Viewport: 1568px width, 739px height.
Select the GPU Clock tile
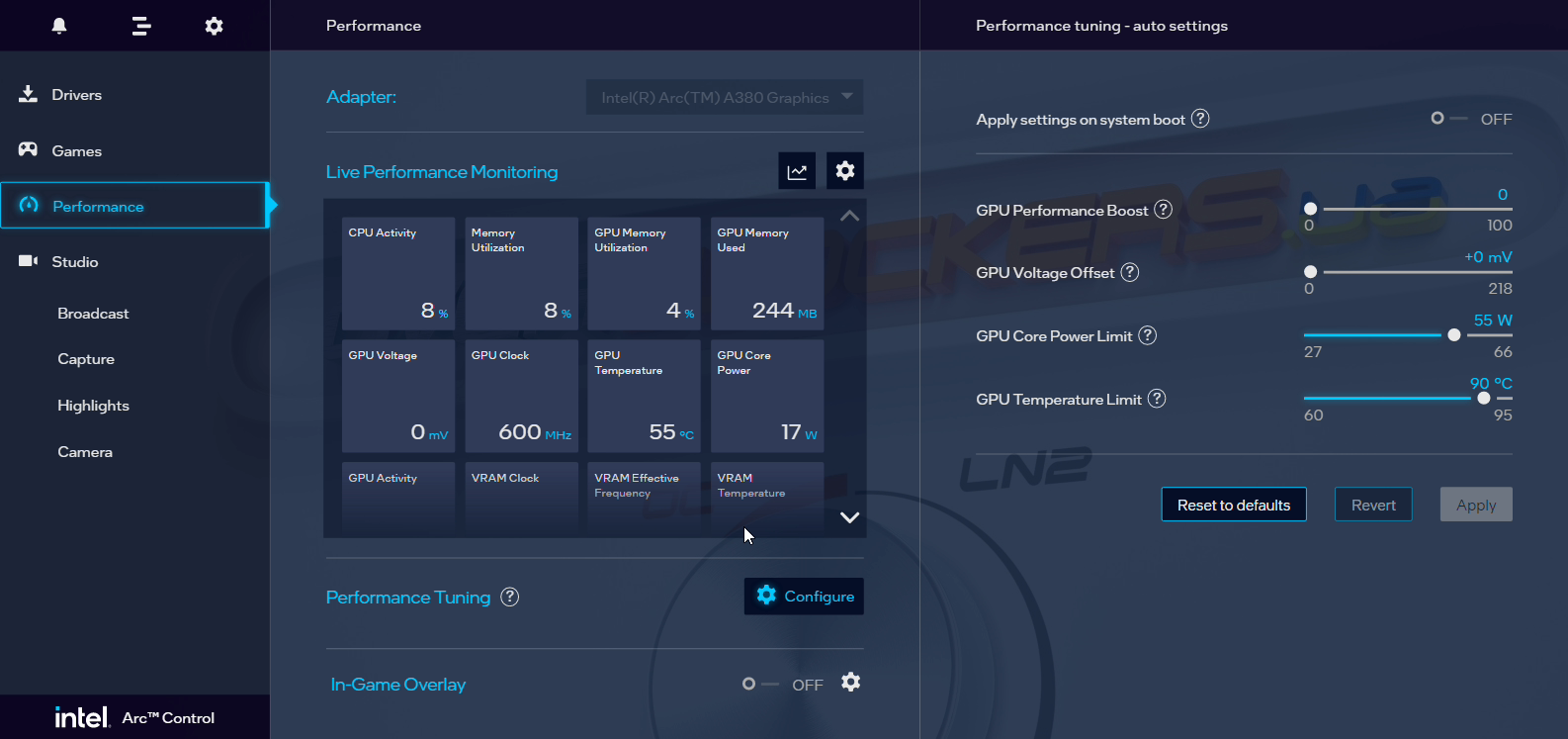[x=521, y=397]
